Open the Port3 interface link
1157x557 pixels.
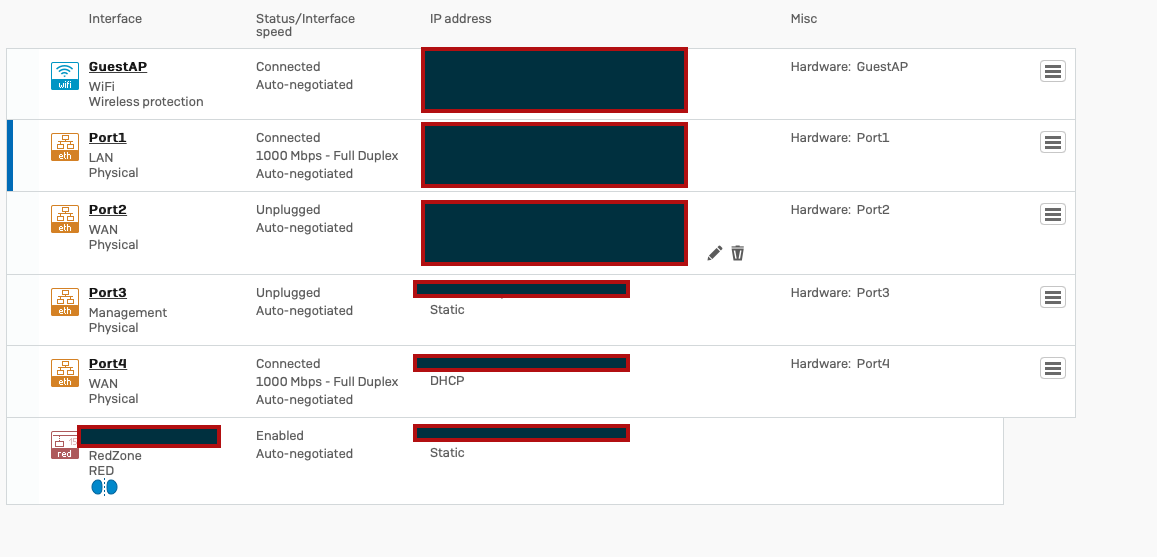(x=108, y=292)
